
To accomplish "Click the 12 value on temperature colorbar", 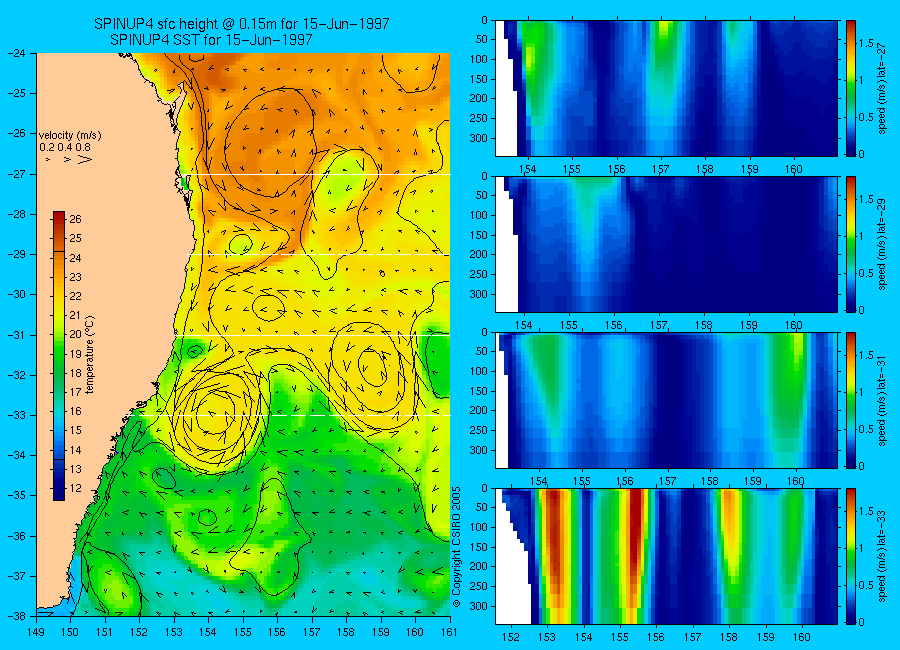I will click(x=76, y=488).
